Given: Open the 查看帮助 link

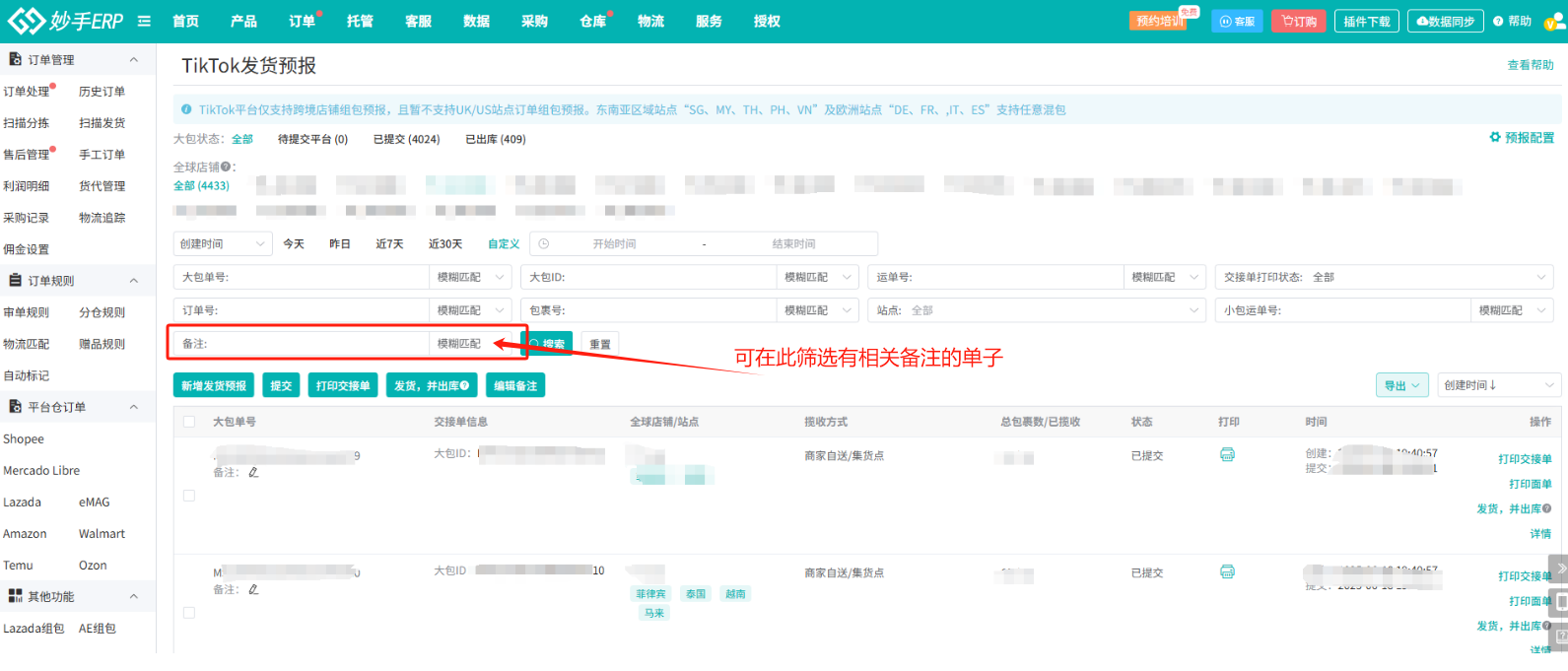Looking at the screenshot, I should coord(1530,65).
